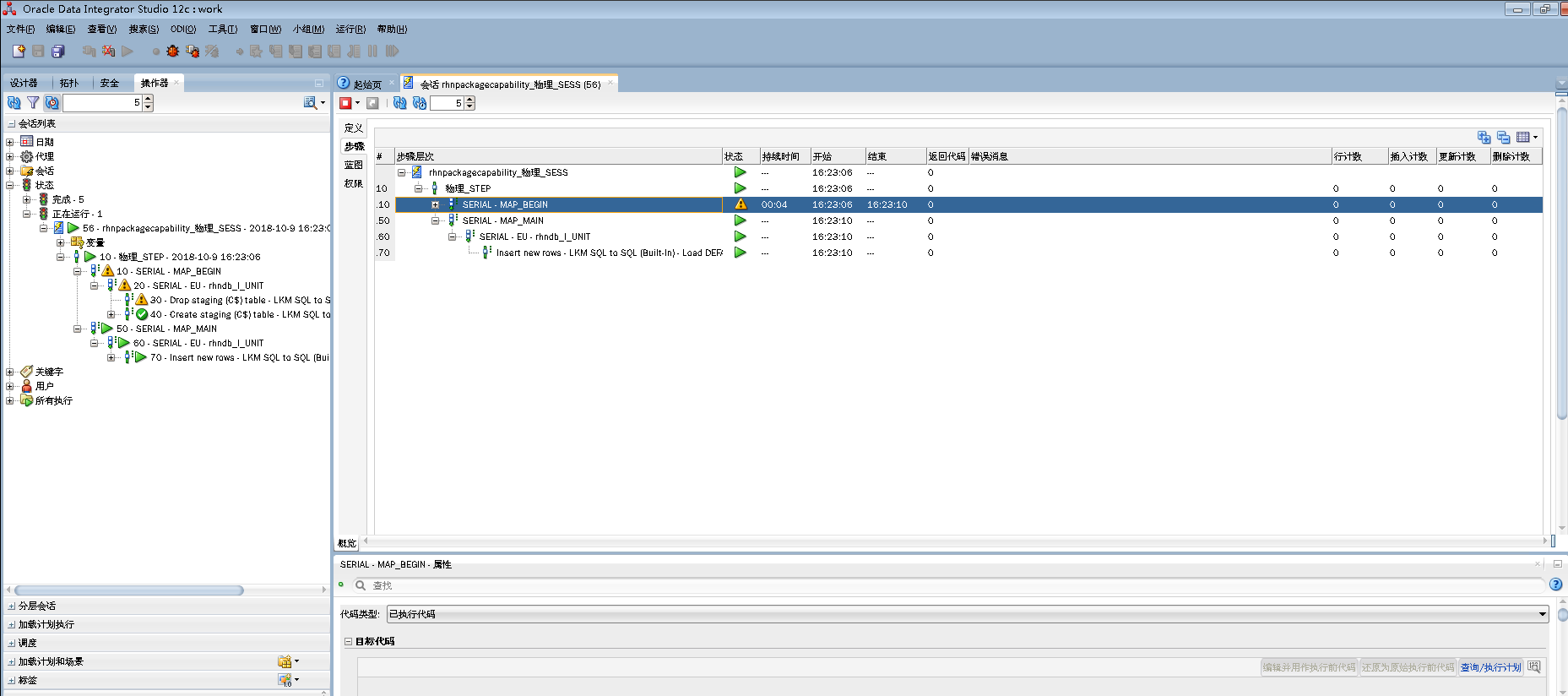Collapse the 正在运行 - 1 node
The image size is (1568, 696).
coord(27,214)
